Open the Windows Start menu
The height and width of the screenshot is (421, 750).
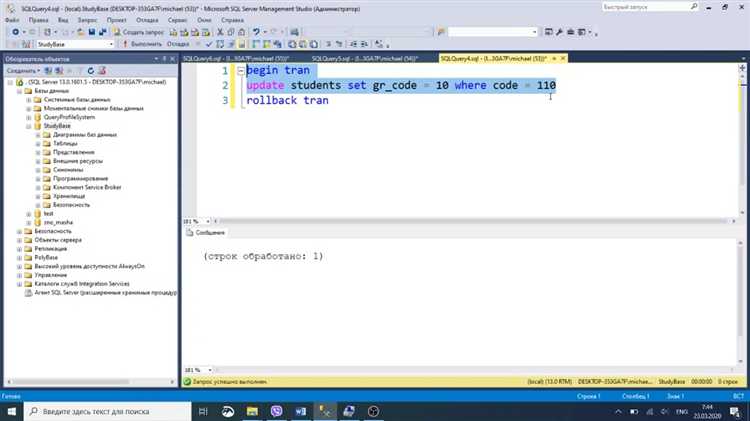pyautogui.click(x=11, y=411)
